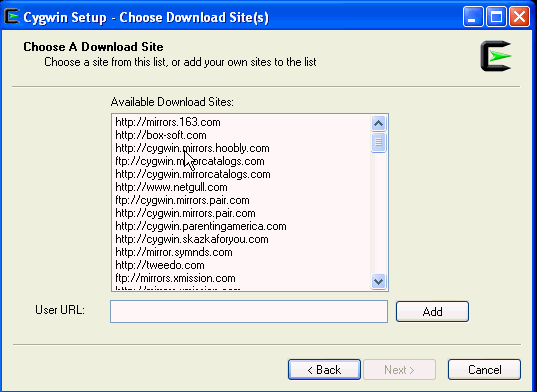This screenshot has height=392, width=541.
Task: Go to previous step with Back
Action: click(x=324, y=370)
